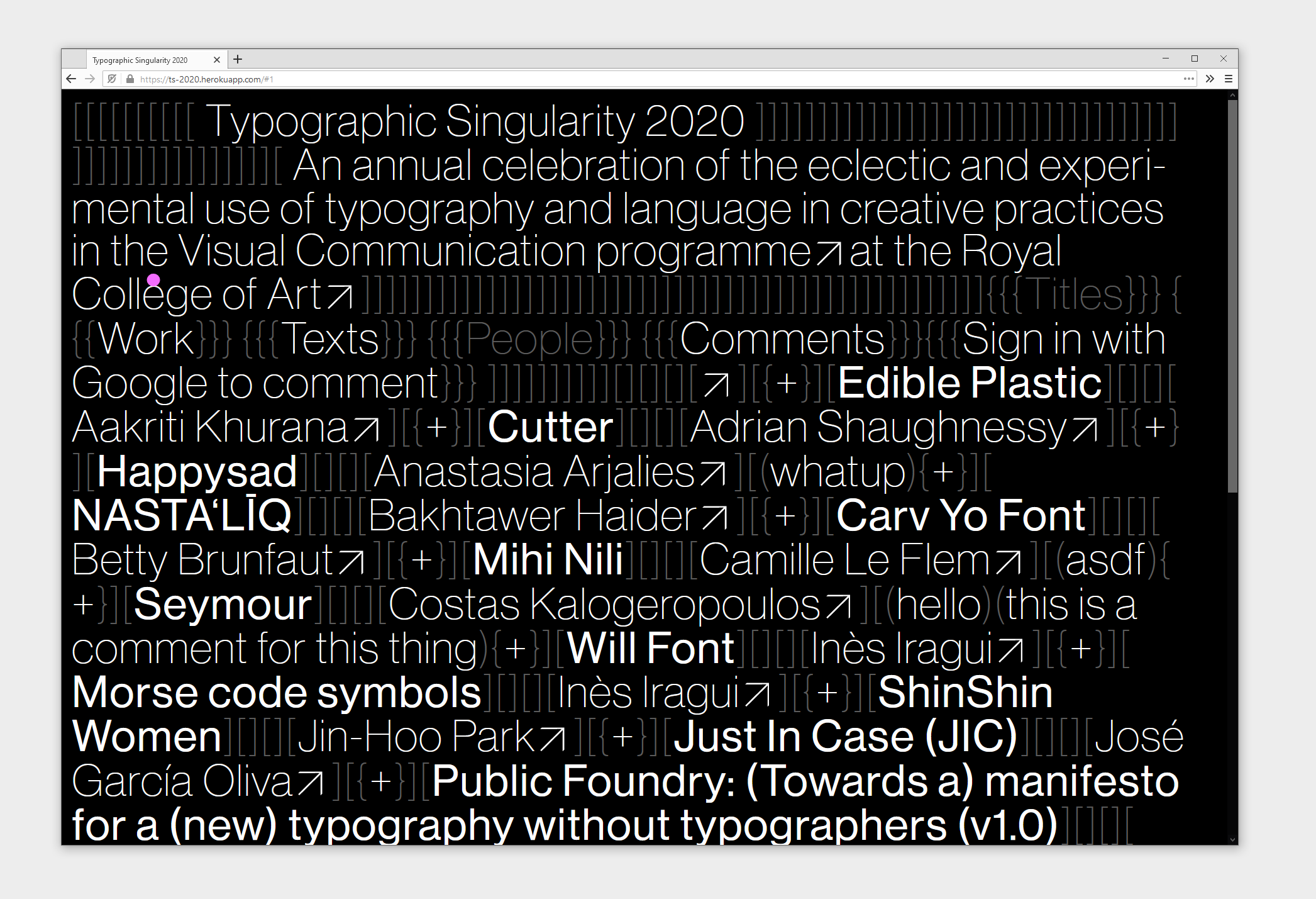The width and height of the screenshot is (1316, 899).
Task: Toggle the Comments filter
Action: pos(782,339)
